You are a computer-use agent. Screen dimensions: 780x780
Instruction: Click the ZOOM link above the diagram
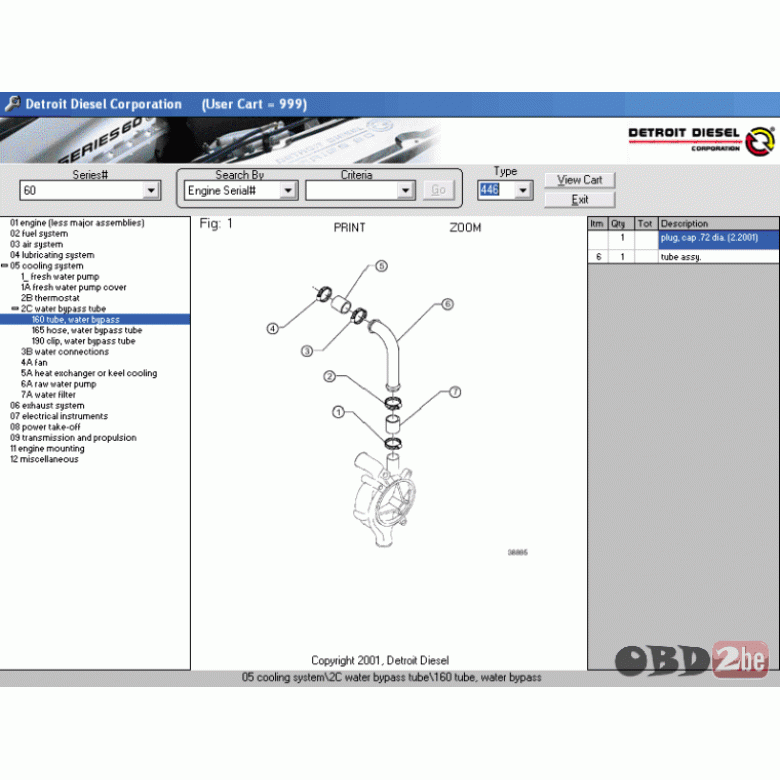point(465,227)
